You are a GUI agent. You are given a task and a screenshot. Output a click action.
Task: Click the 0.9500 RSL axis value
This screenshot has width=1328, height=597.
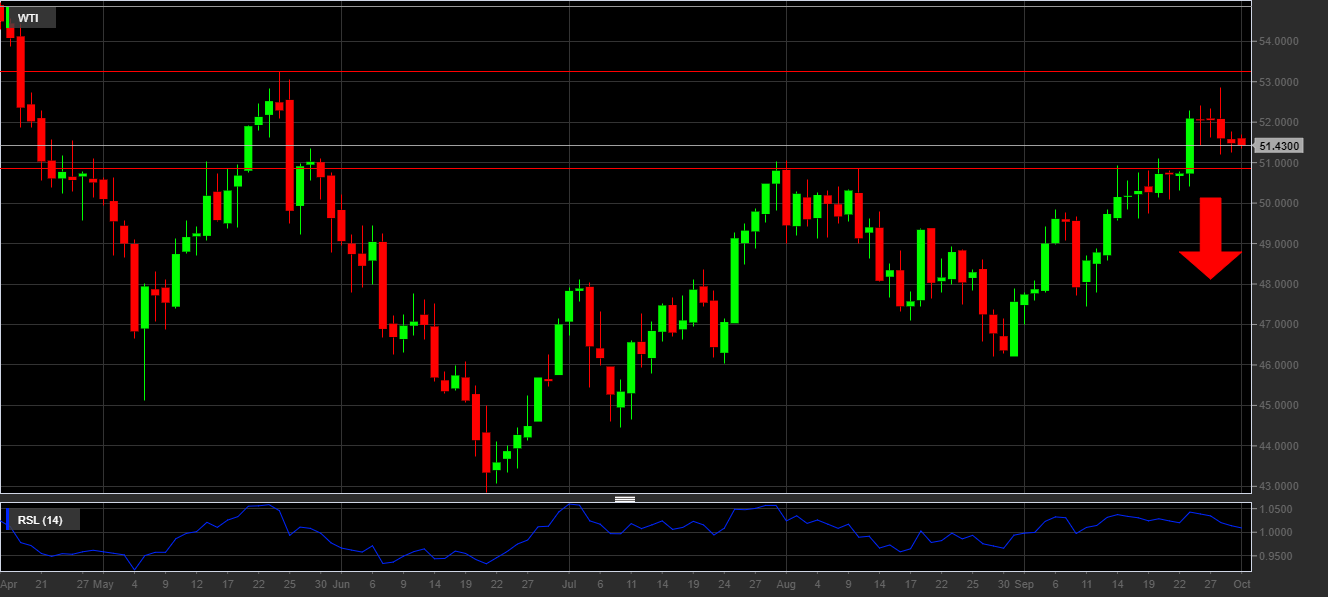1280,553
